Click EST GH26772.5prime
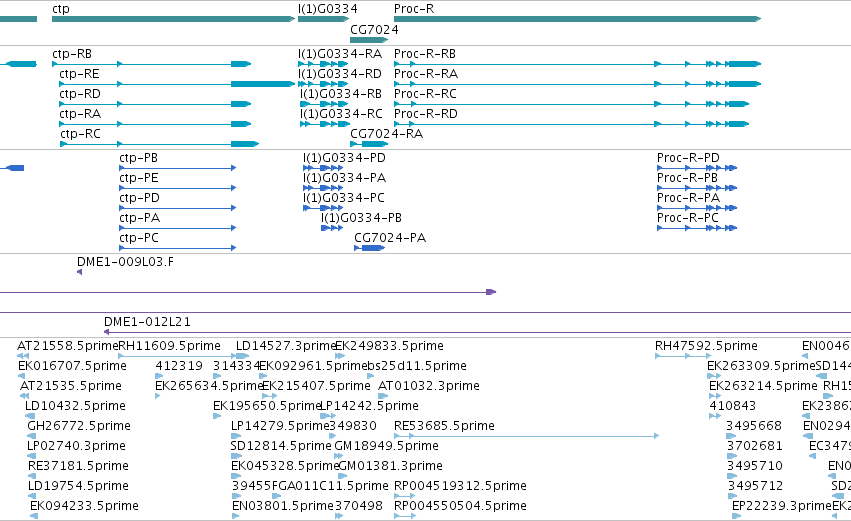 (x=79, y=426)
